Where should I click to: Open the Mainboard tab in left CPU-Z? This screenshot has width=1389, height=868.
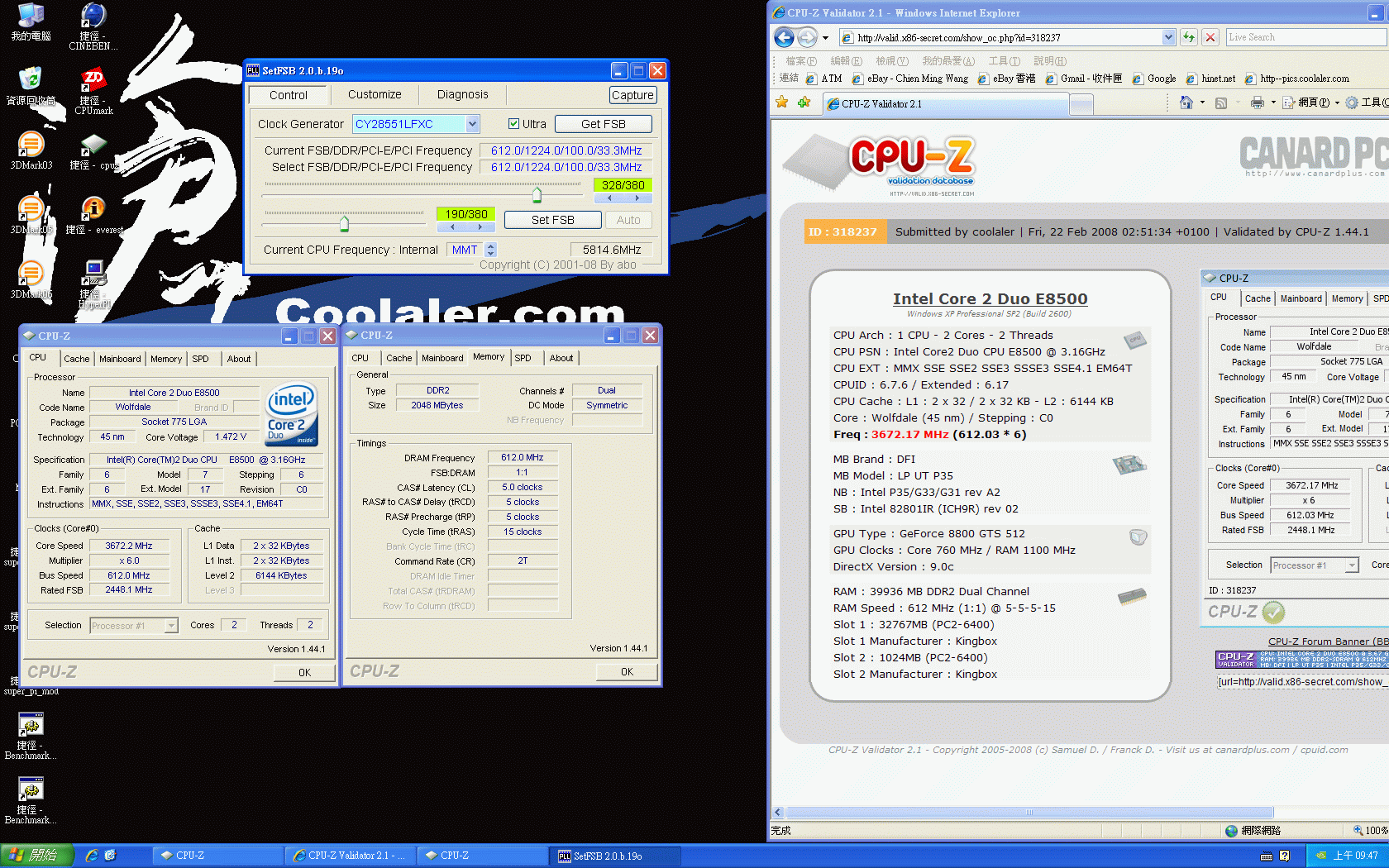click(x=120, y=359)
